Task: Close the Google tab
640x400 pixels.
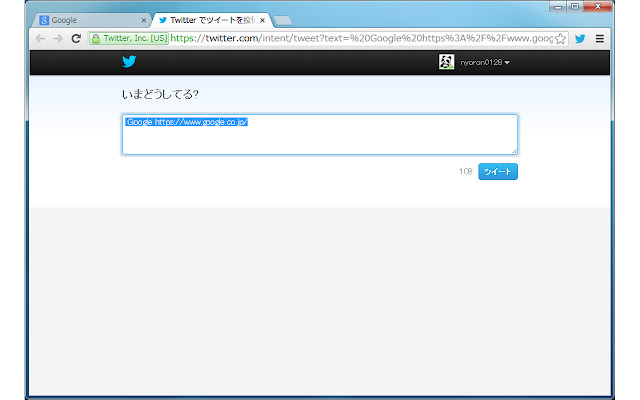Action: click(143, 20)
